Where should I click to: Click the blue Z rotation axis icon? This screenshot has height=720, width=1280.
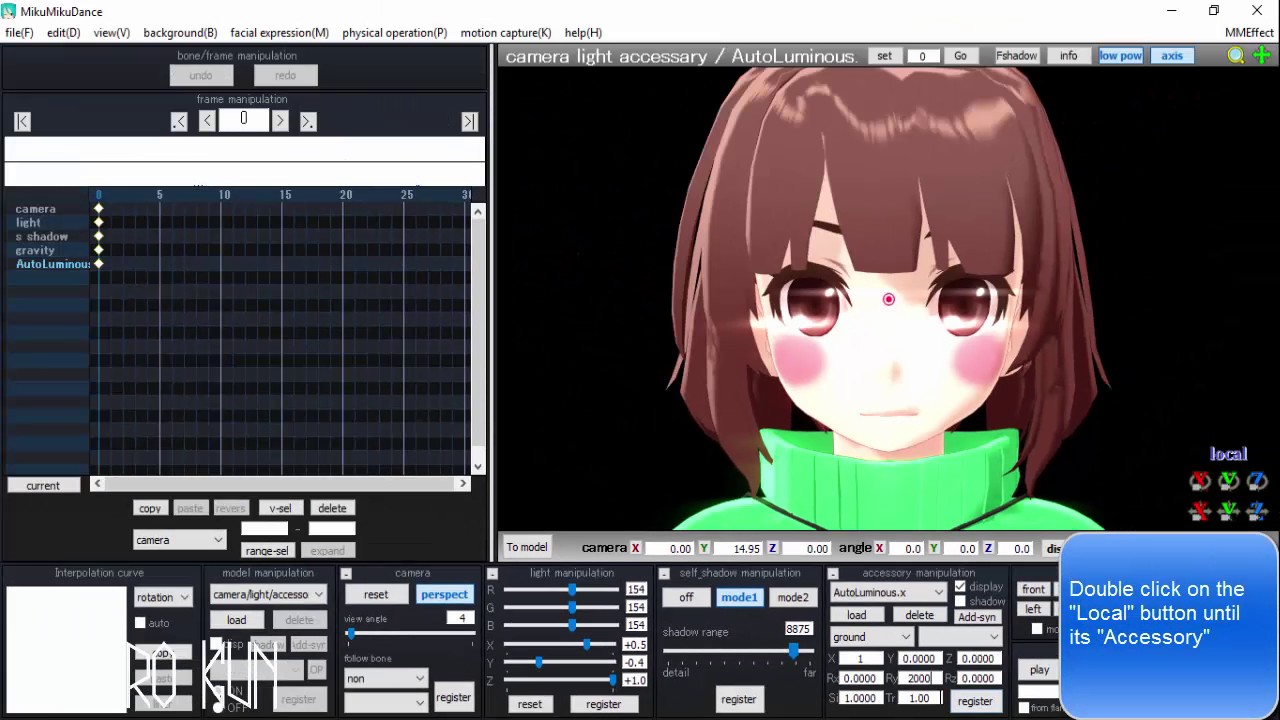(x=1257, y=481)
